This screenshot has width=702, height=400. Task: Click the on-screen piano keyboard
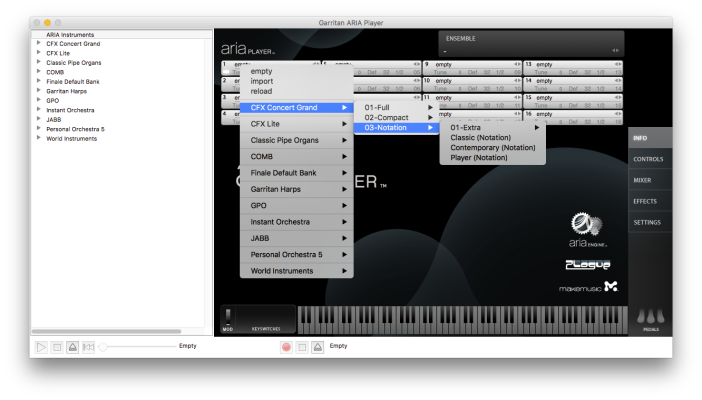tap(463, 320)
